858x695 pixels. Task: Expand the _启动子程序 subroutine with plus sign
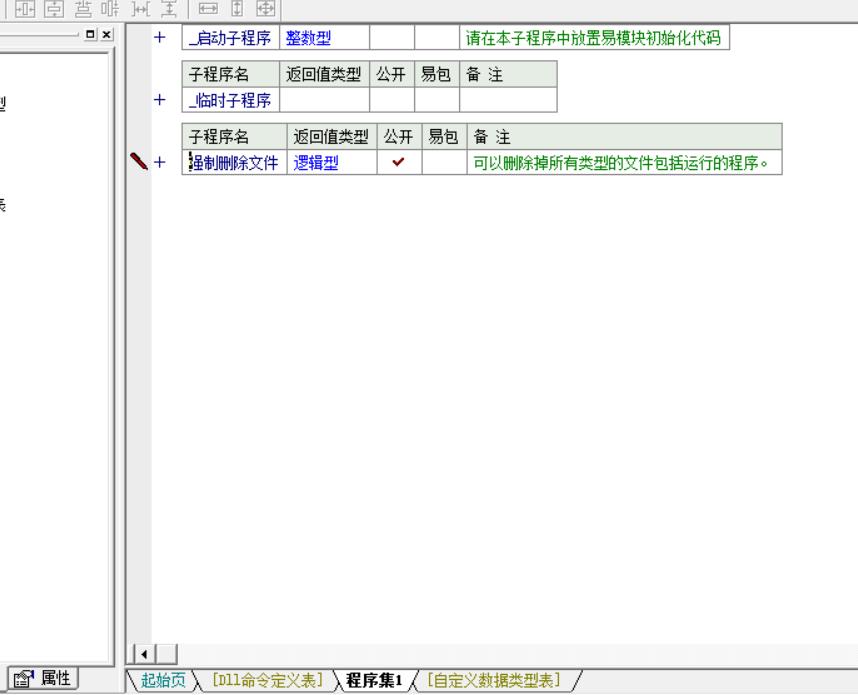coord(158,38)
